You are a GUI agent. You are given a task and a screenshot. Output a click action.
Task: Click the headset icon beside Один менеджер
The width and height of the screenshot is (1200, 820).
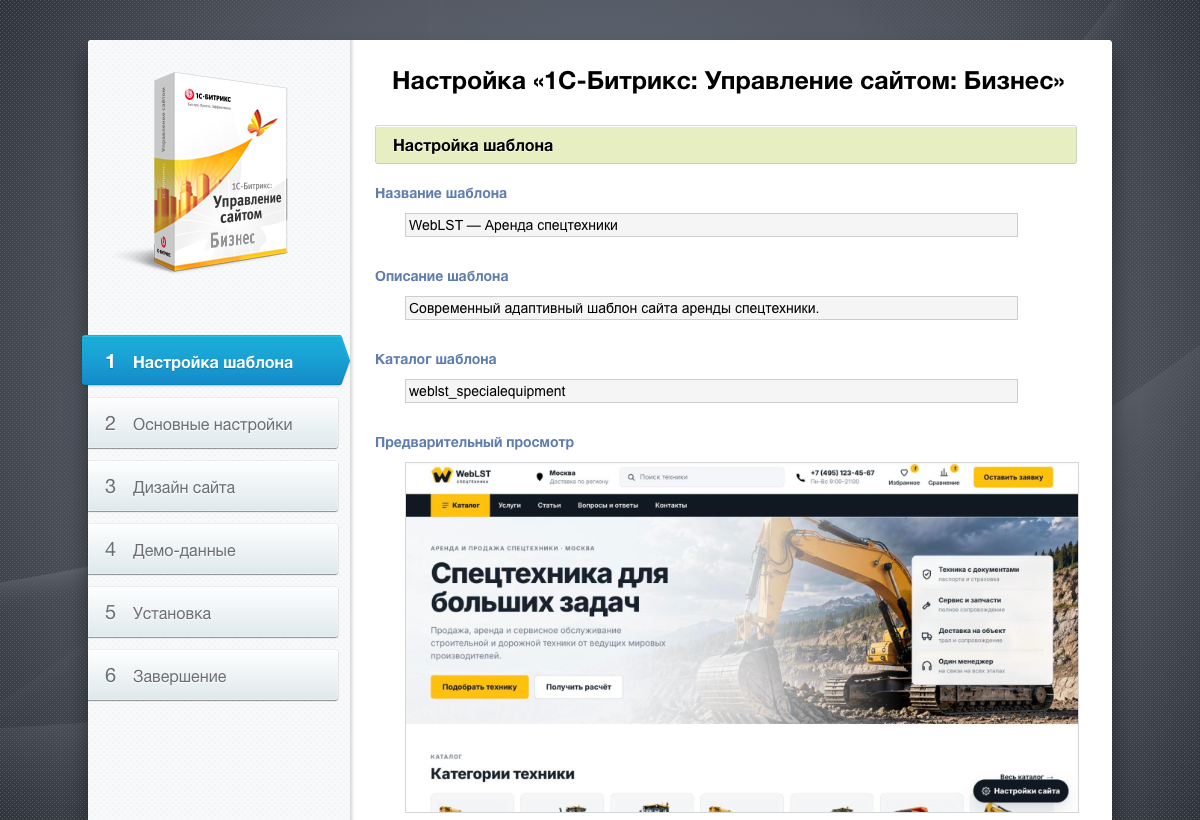coord(927,666)
